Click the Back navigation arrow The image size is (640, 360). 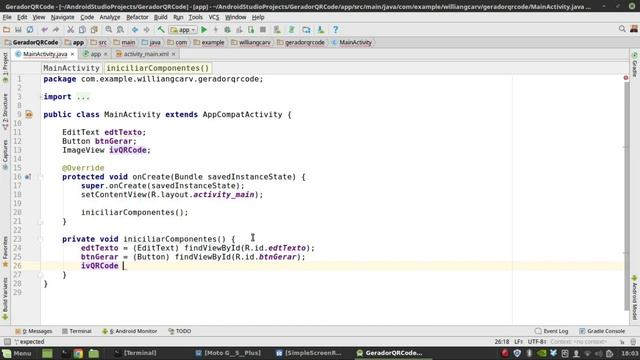(135, 29)
